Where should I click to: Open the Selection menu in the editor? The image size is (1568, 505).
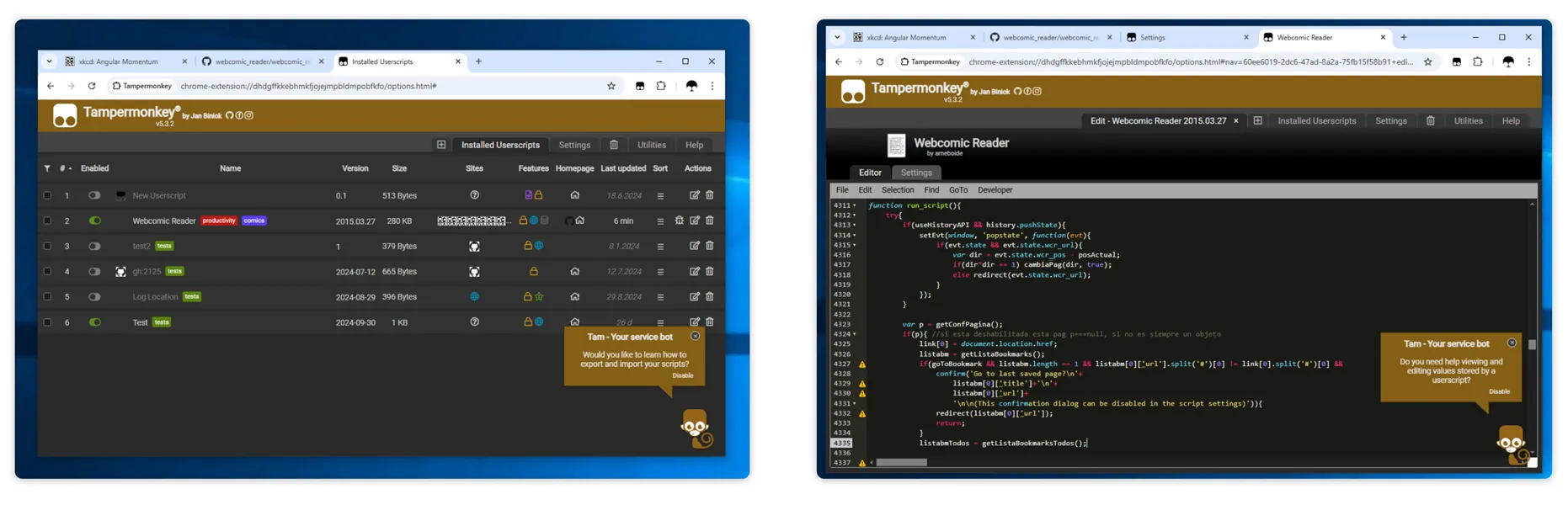click(x=898, y=190)
